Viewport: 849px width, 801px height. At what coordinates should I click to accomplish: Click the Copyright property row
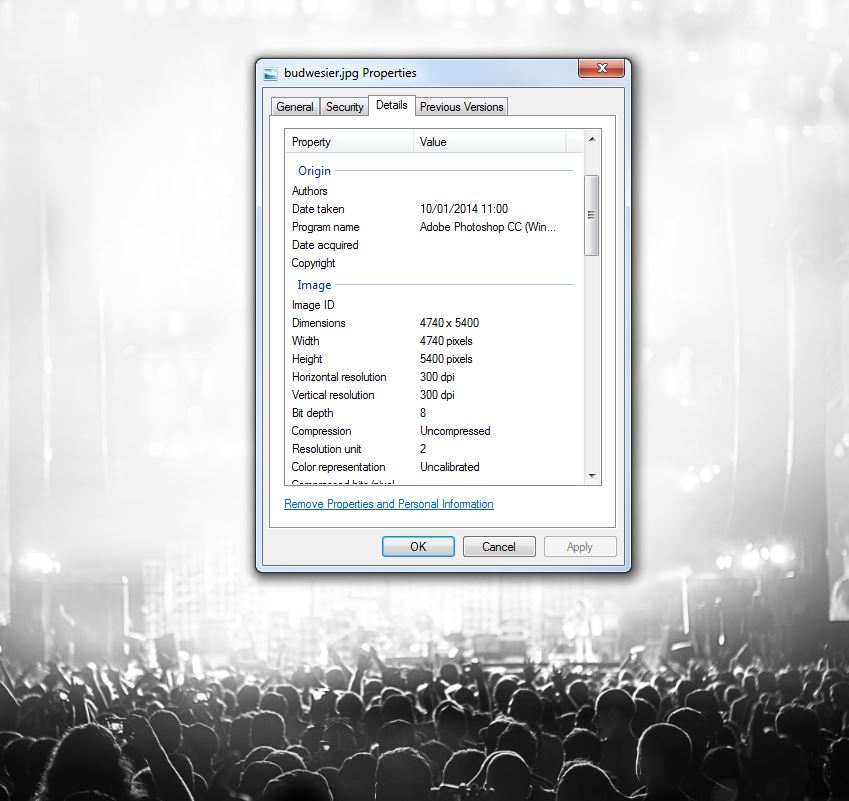(x=314, y=263)
